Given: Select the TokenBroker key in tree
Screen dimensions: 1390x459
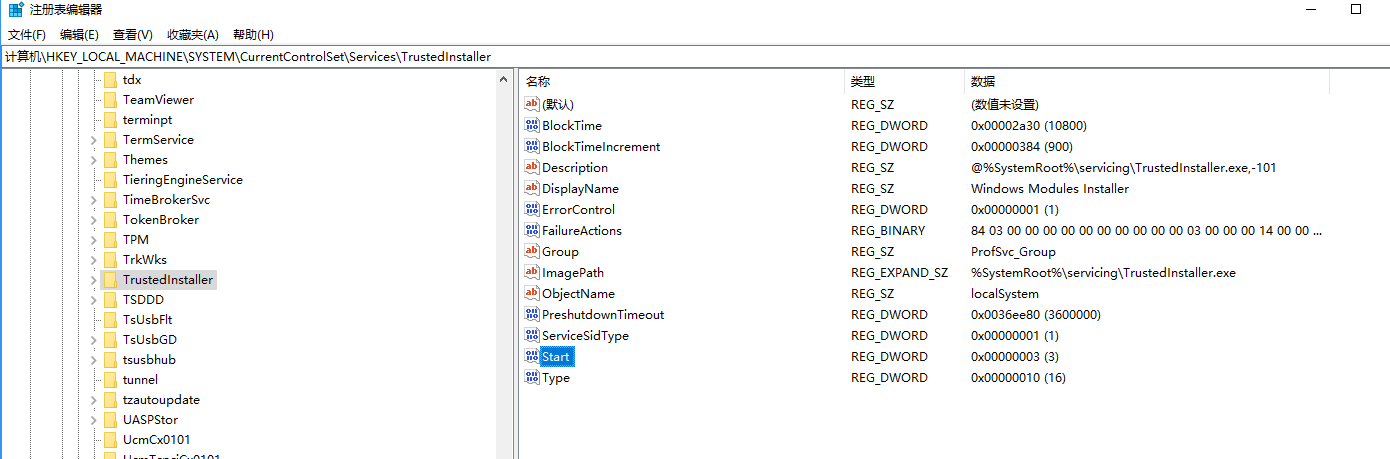Looking at the screenshot, I should [160, 220].
